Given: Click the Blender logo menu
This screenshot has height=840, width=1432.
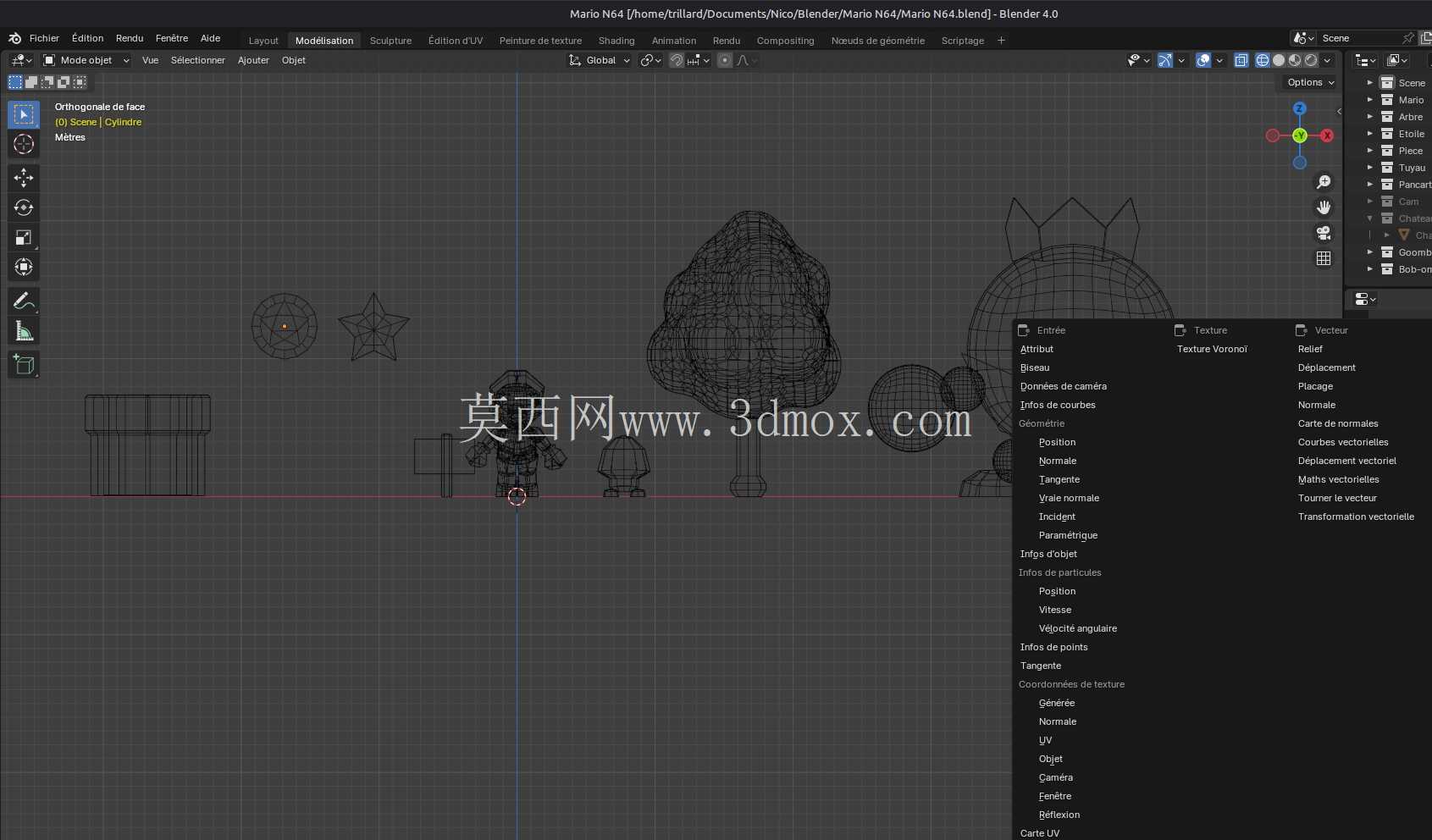Looking at the screenshot, I should (14, 38).
